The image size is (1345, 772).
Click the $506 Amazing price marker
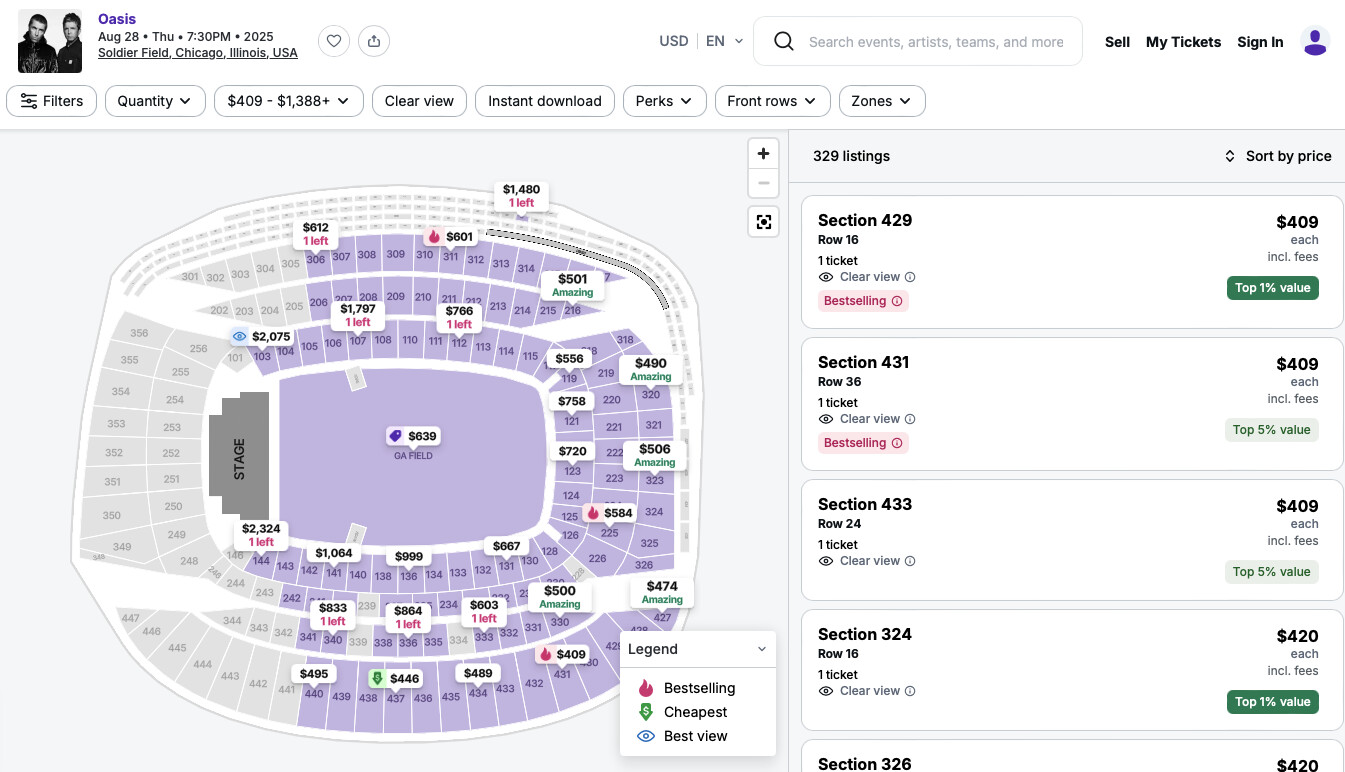tap(655, 455)
